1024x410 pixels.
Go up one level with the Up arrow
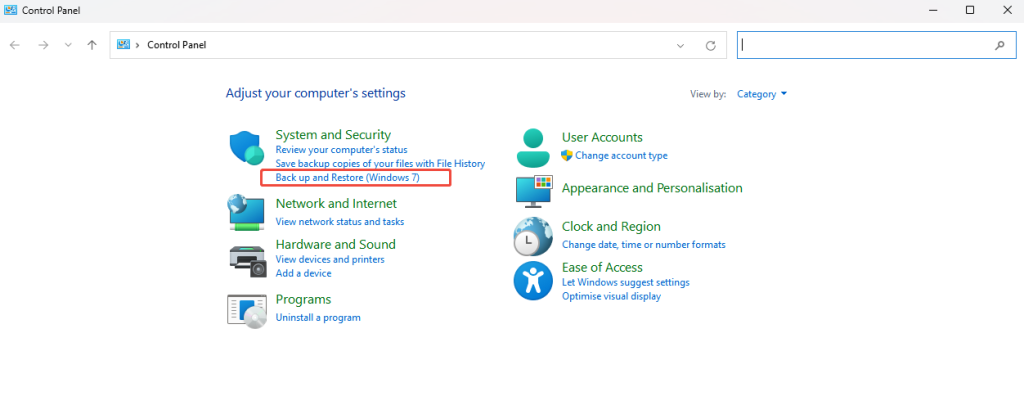point(92,45)
